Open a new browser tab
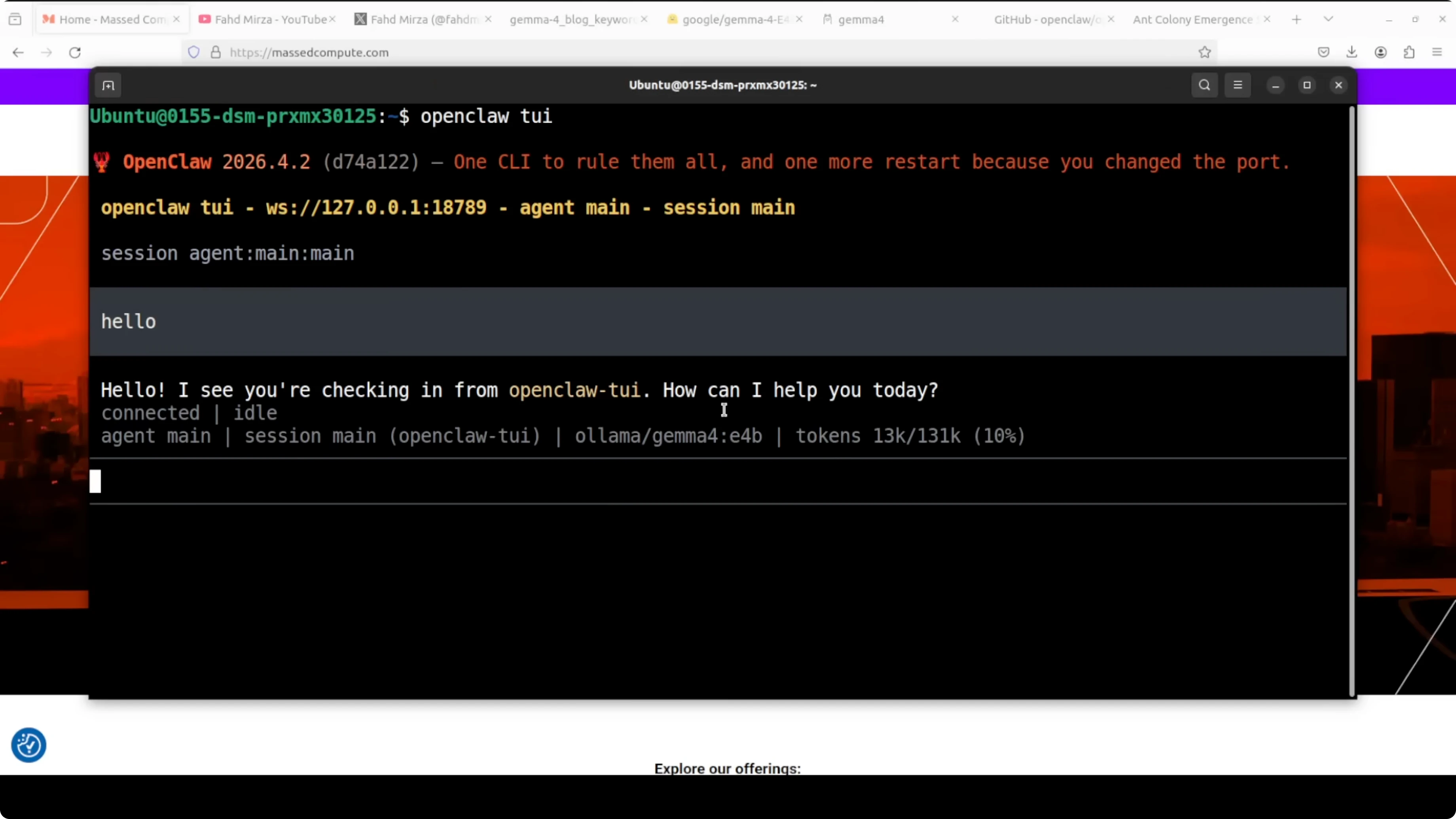This screenshot has height=819, width=1456. pos(1297,19)
